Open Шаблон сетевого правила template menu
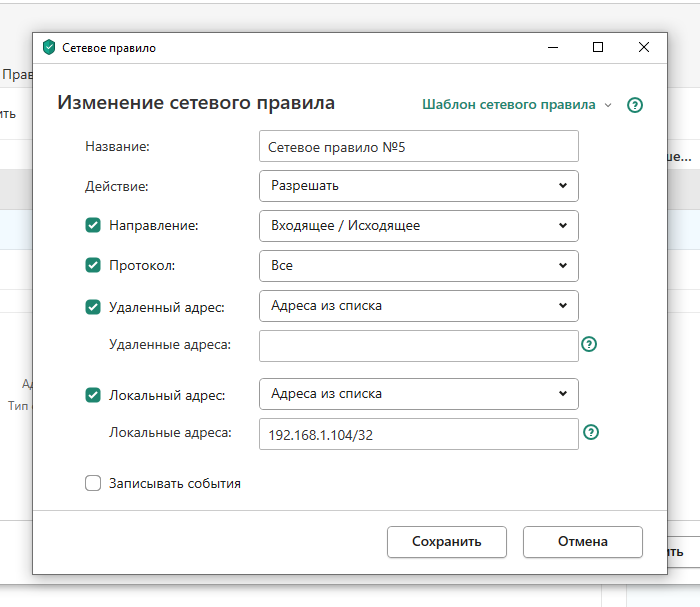Viewport: 700px width, 607px height. point(516,105)
